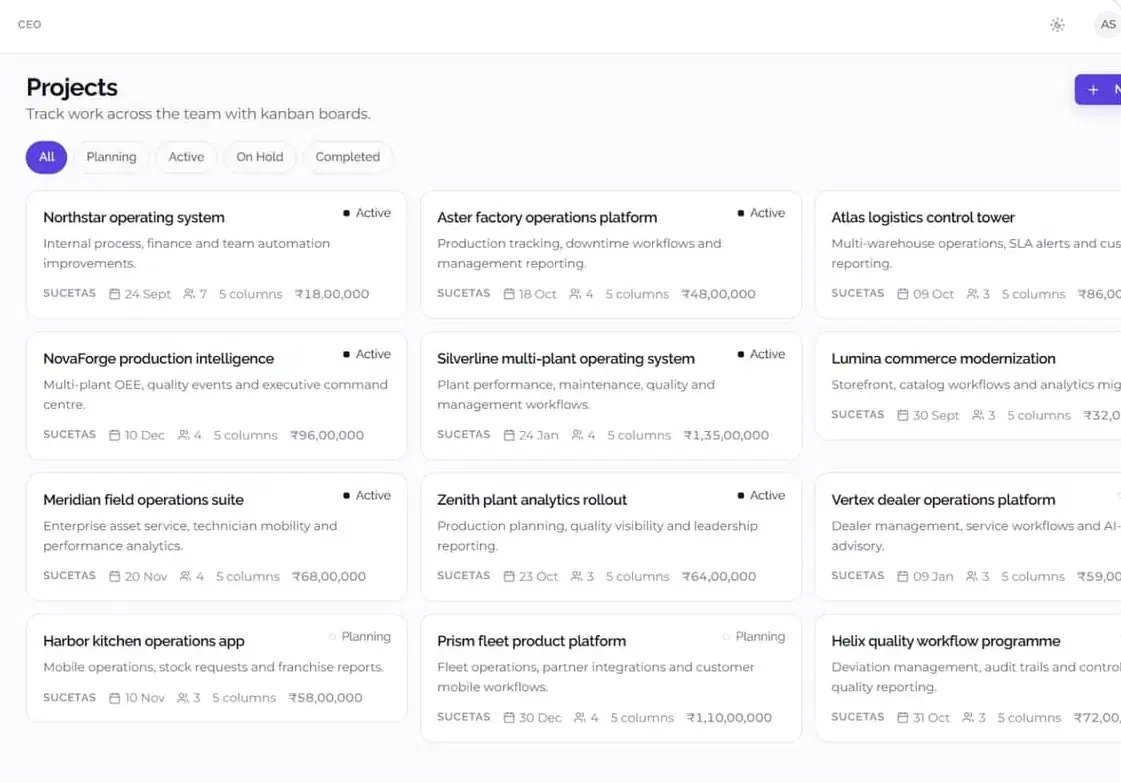The width and height of the screenshot is (1121, 783).
Task: Click budget ₹1,35,00,000 on Silverline card
Action: coord(726,435)
